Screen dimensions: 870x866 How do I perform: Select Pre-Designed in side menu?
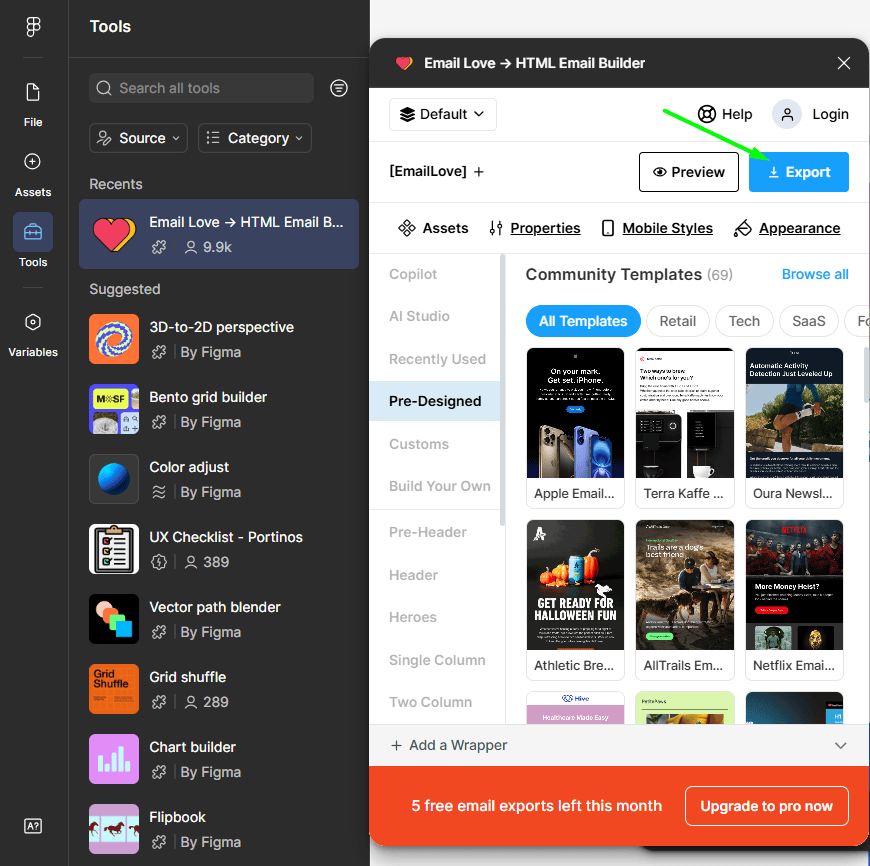434,401
